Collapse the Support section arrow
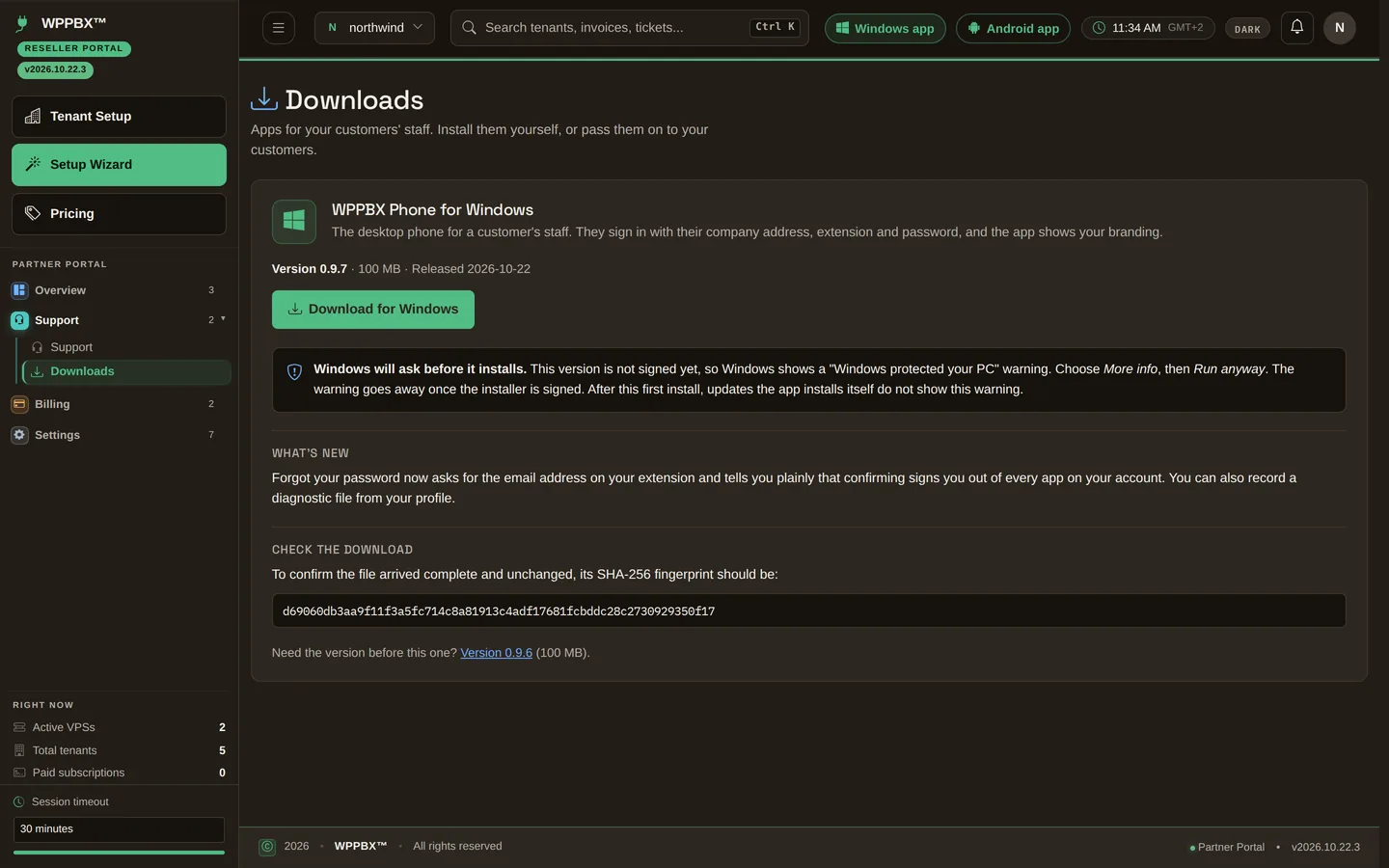Image resolution: width=1389 pixels, height=868 pixels. (x=223, y=319)
